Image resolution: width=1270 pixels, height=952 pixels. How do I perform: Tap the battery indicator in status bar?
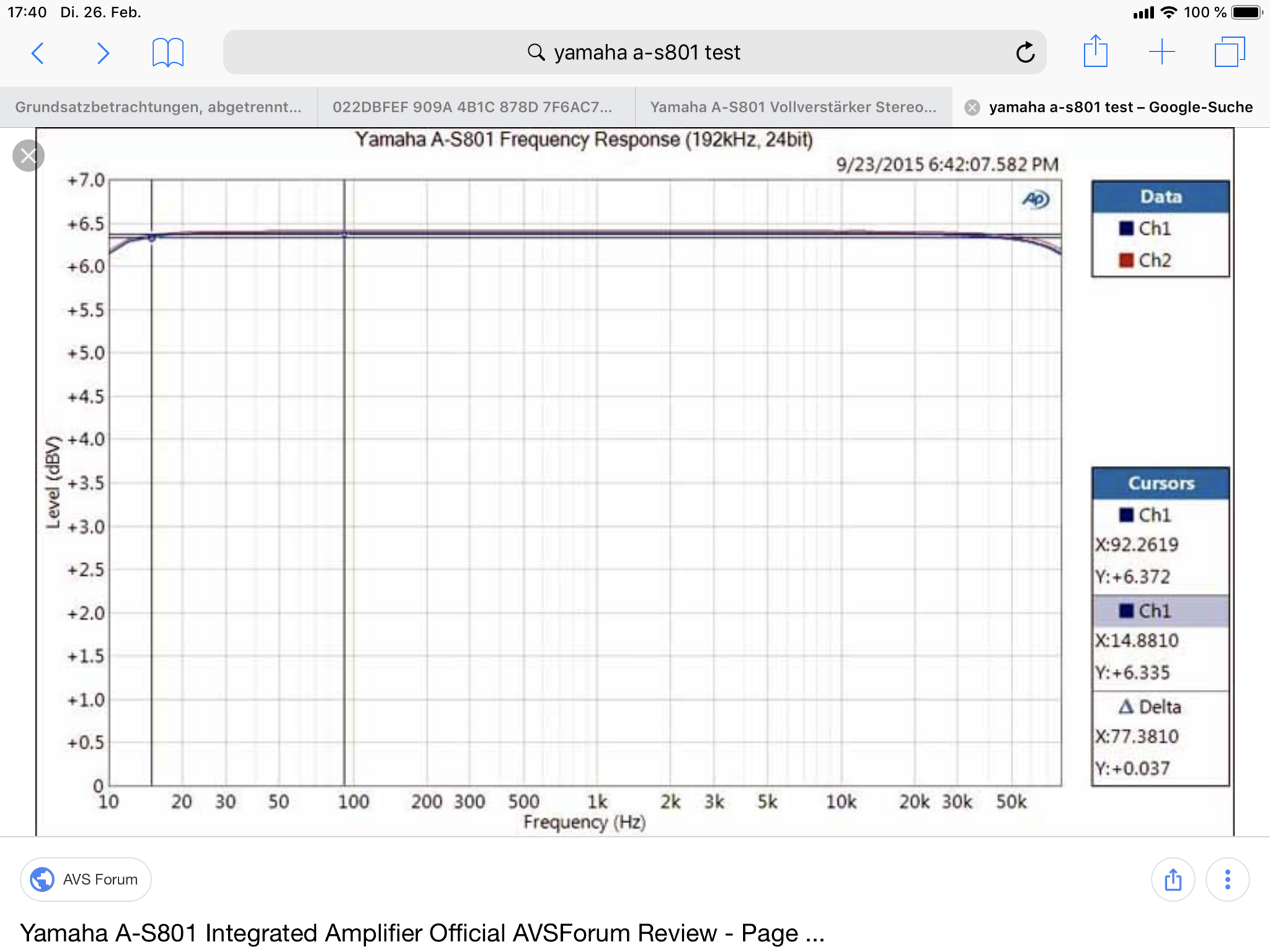(1248, 13)
